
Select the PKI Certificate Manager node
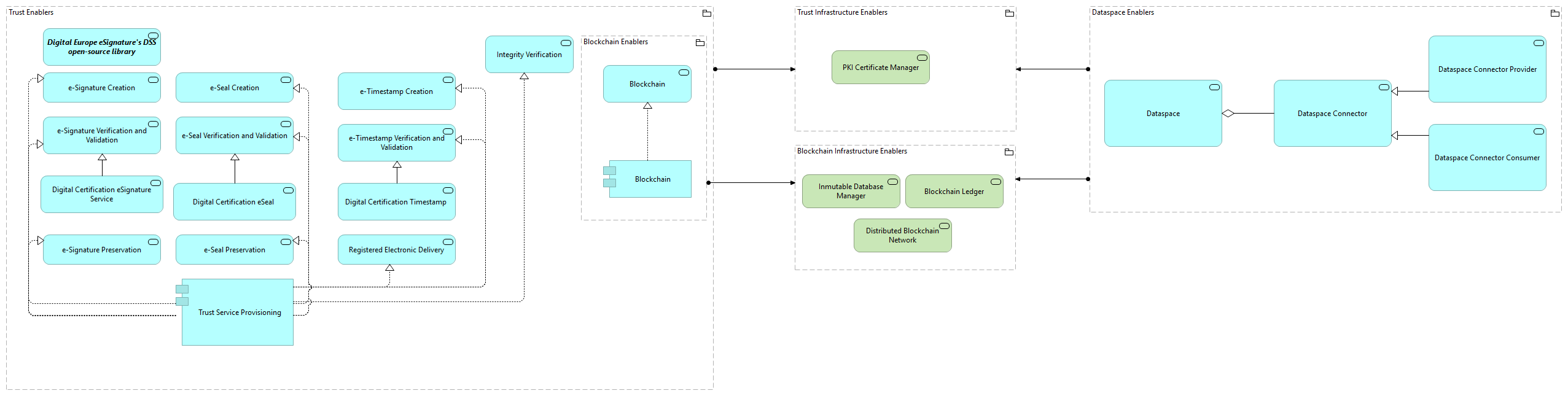pyautogui.click(x=881, y=68)
